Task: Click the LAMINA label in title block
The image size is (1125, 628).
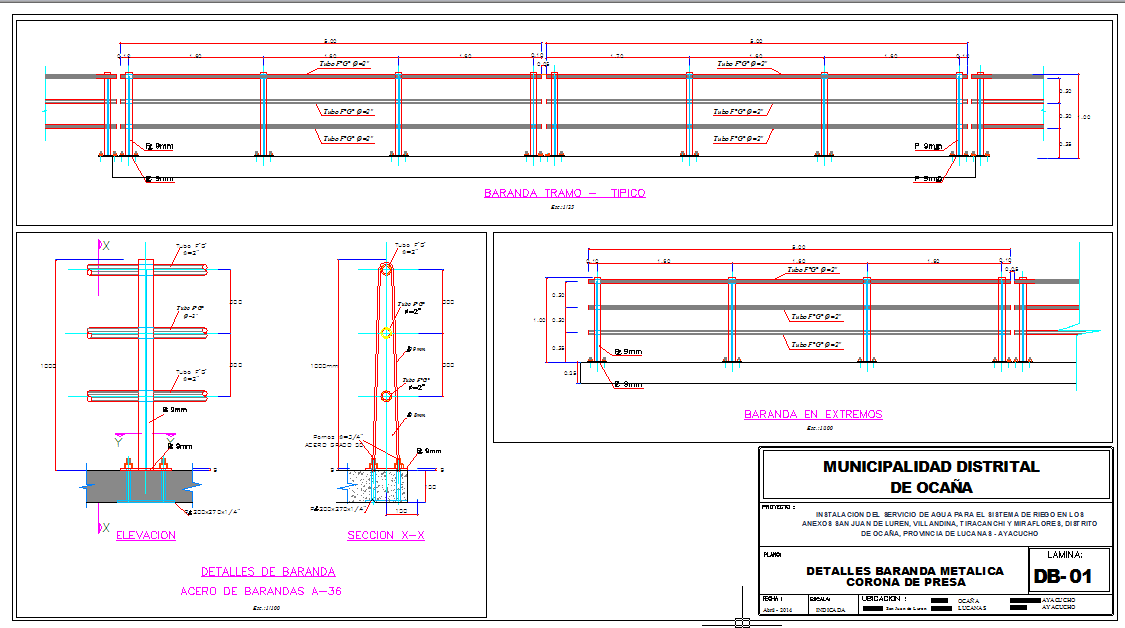Action: point(1070,554)
